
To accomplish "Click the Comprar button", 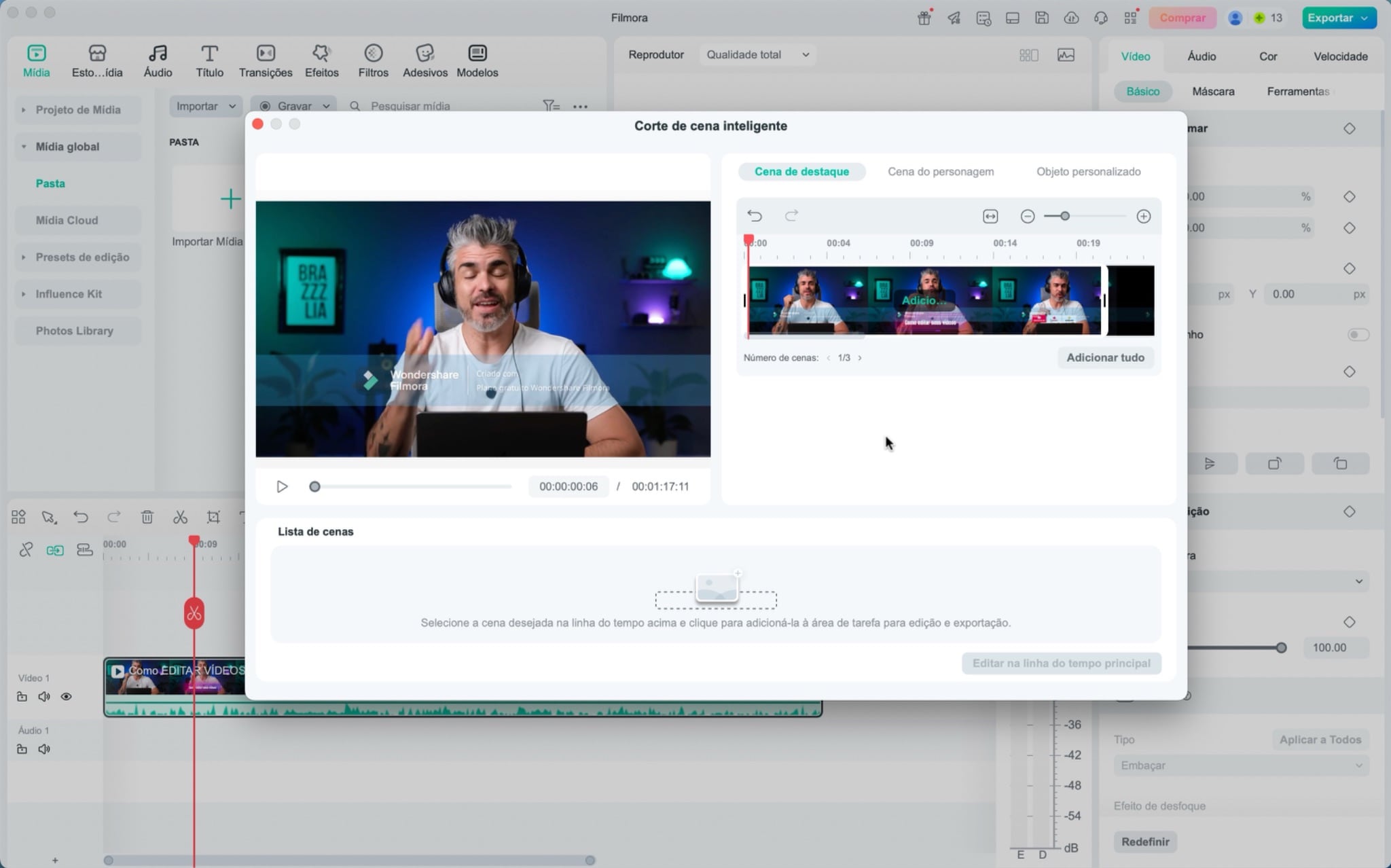I will (x=1182, y=18).
